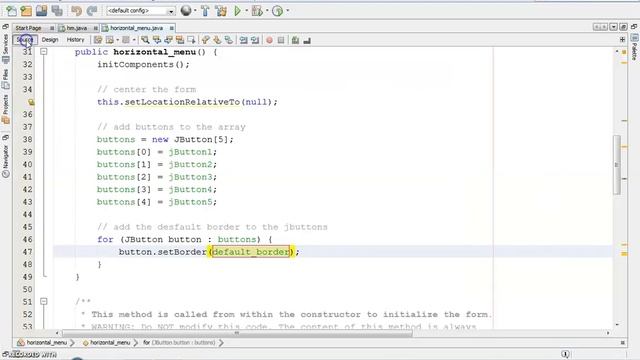The height and width of the screenshot is (360, 640).
Task: Select the horizontal_menu.java tab
Action: [x=136, y=28]
